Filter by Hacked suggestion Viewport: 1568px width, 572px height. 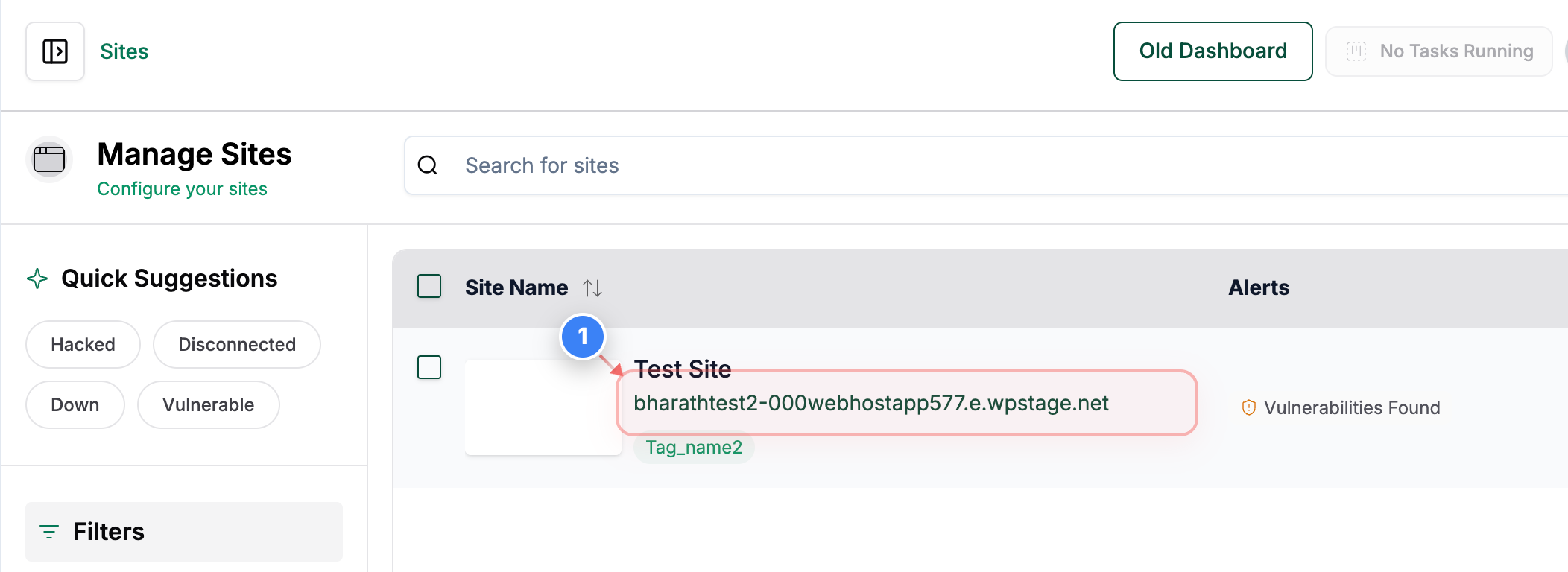(x=83, y=345)
